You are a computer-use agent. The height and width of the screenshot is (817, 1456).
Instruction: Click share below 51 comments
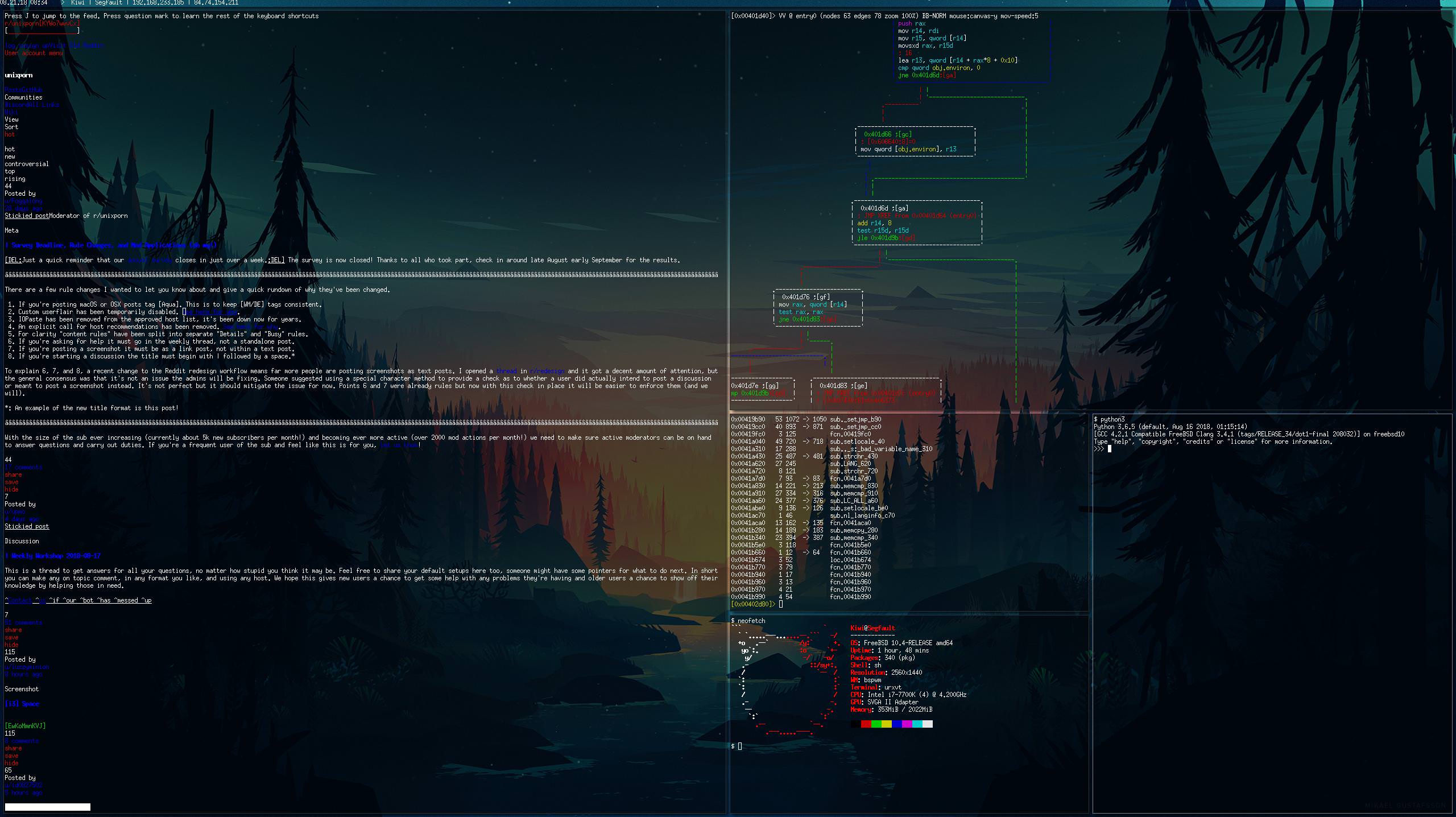coord(13,630)
